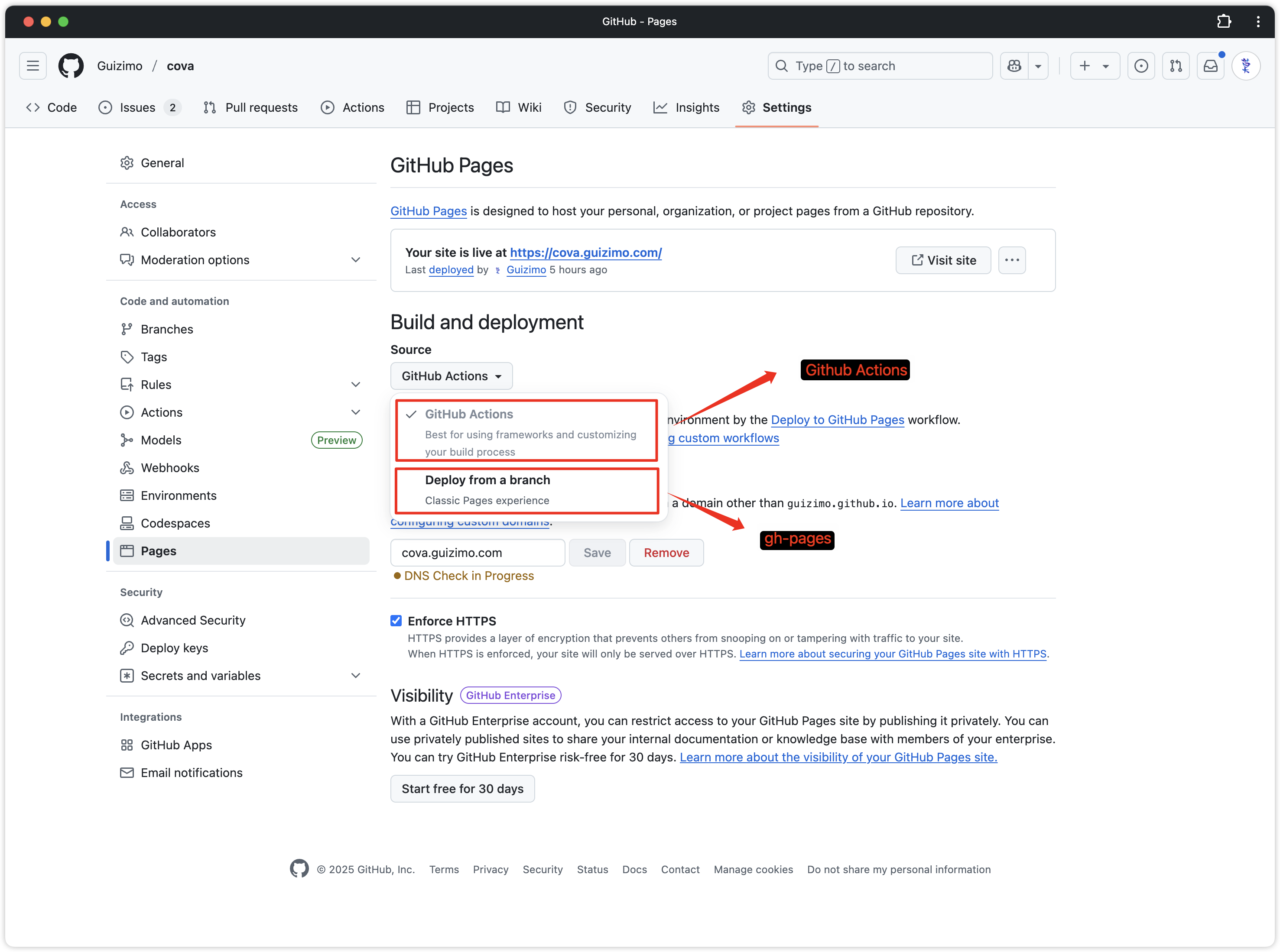Open the notifications inbox icon
This screenshot has width=1280, height=952.
pos(1210,66)
